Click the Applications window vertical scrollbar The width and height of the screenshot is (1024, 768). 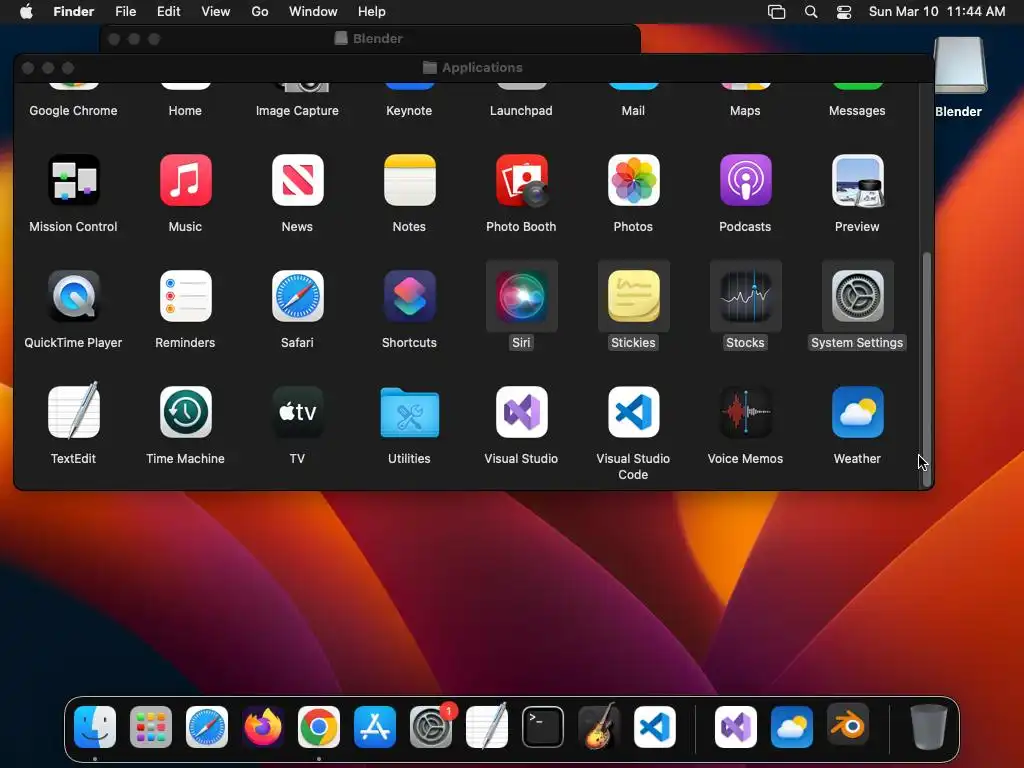(927, 369)
